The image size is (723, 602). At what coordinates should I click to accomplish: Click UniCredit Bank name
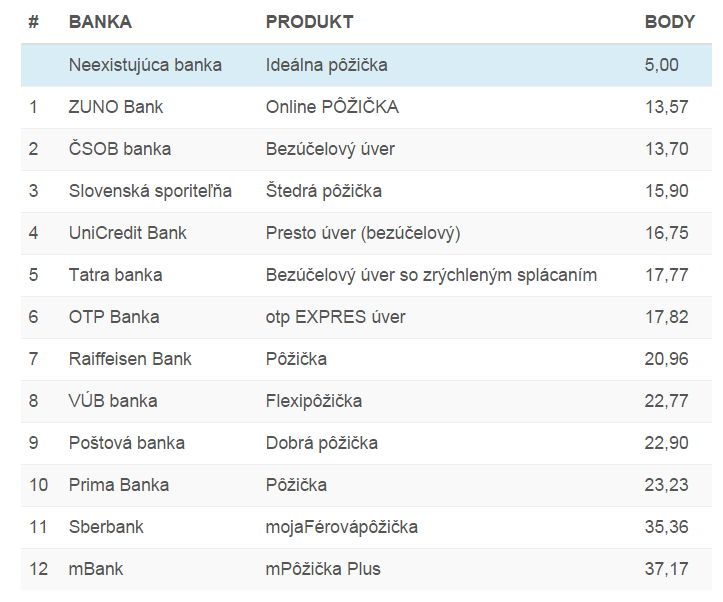(x=127, y=233)
